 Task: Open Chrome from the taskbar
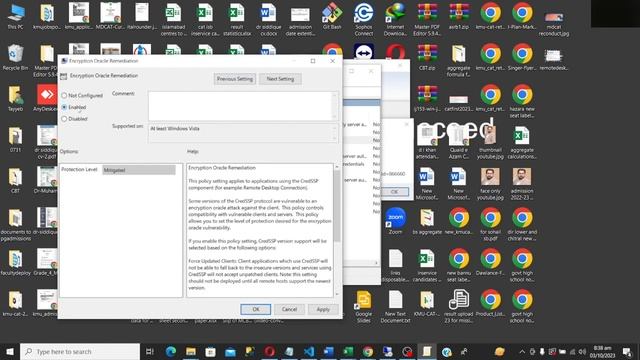pos(368,351)
